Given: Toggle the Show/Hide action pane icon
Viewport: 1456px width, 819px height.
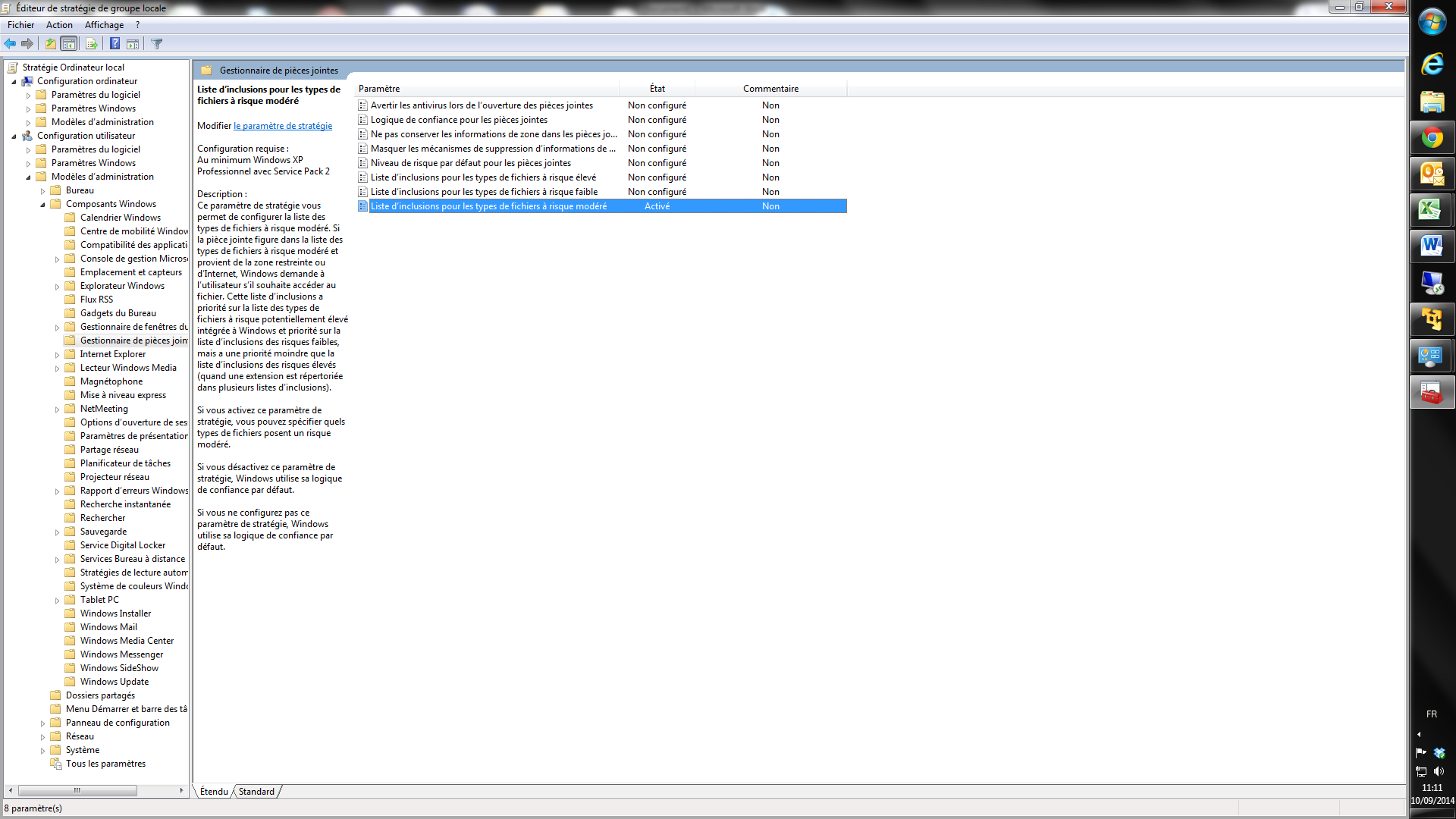Looking at the screenshot, I should click(x=133, y=44).
